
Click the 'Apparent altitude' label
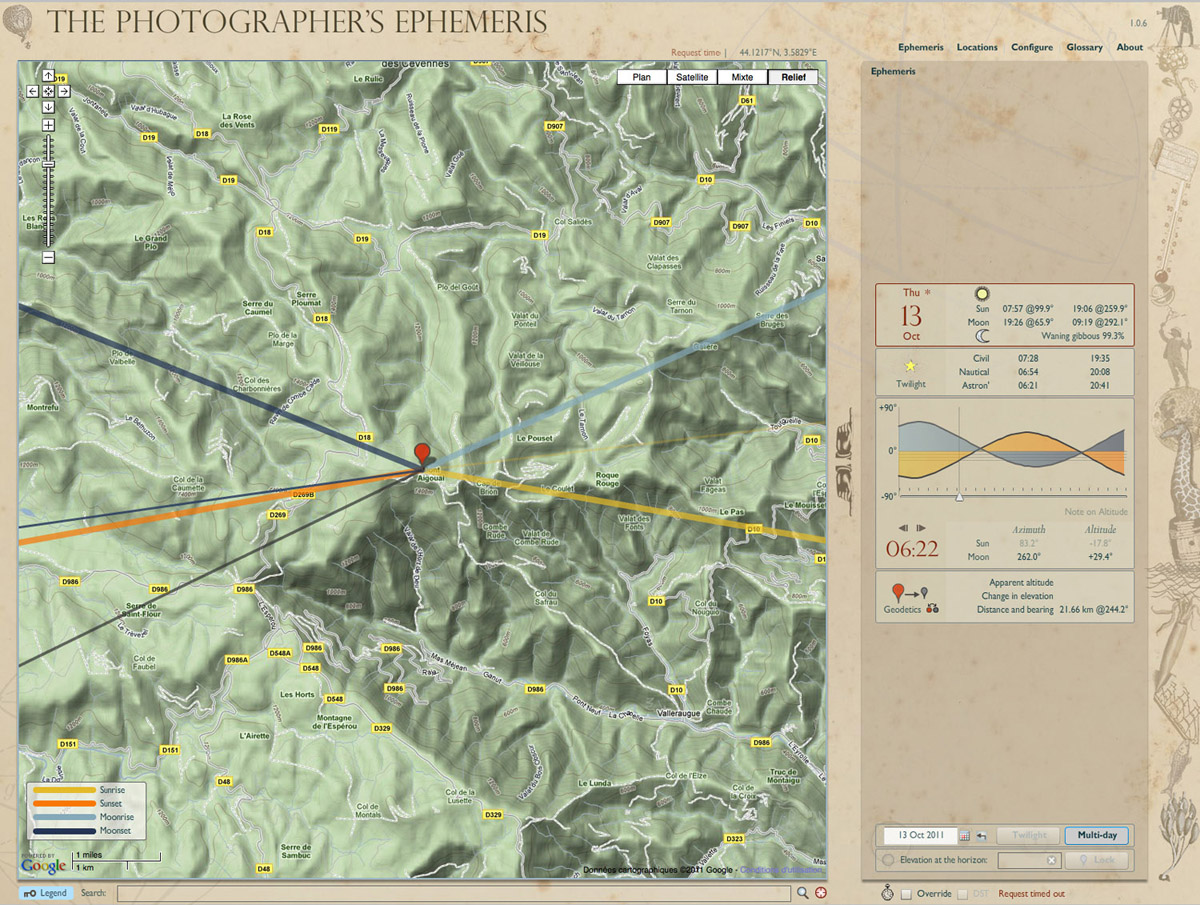1021,582
